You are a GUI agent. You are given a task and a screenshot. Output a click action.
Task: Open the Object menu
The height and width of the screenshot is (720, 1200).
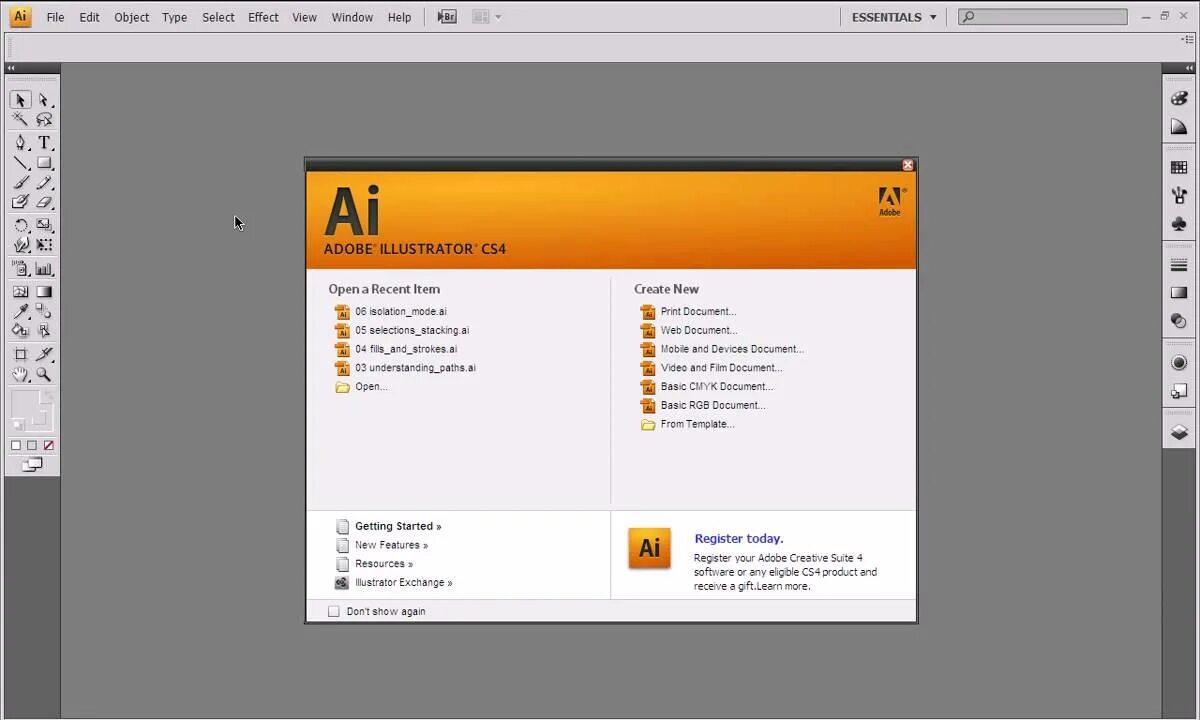tap(131, 17)
